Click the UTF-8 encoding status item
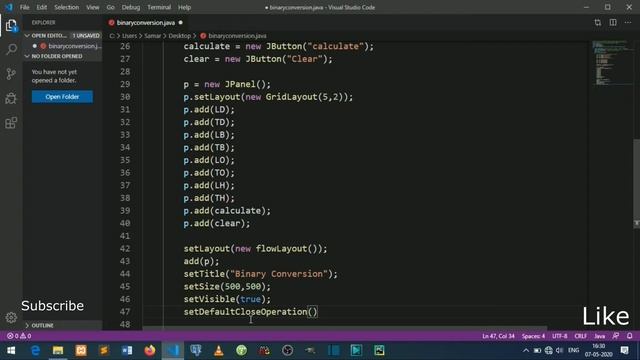 [560, 336]
